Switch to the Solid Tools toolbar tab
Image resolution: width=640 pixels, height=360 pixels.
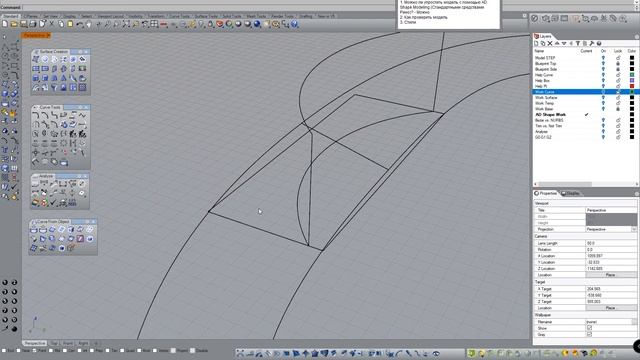tap(232, 16)
